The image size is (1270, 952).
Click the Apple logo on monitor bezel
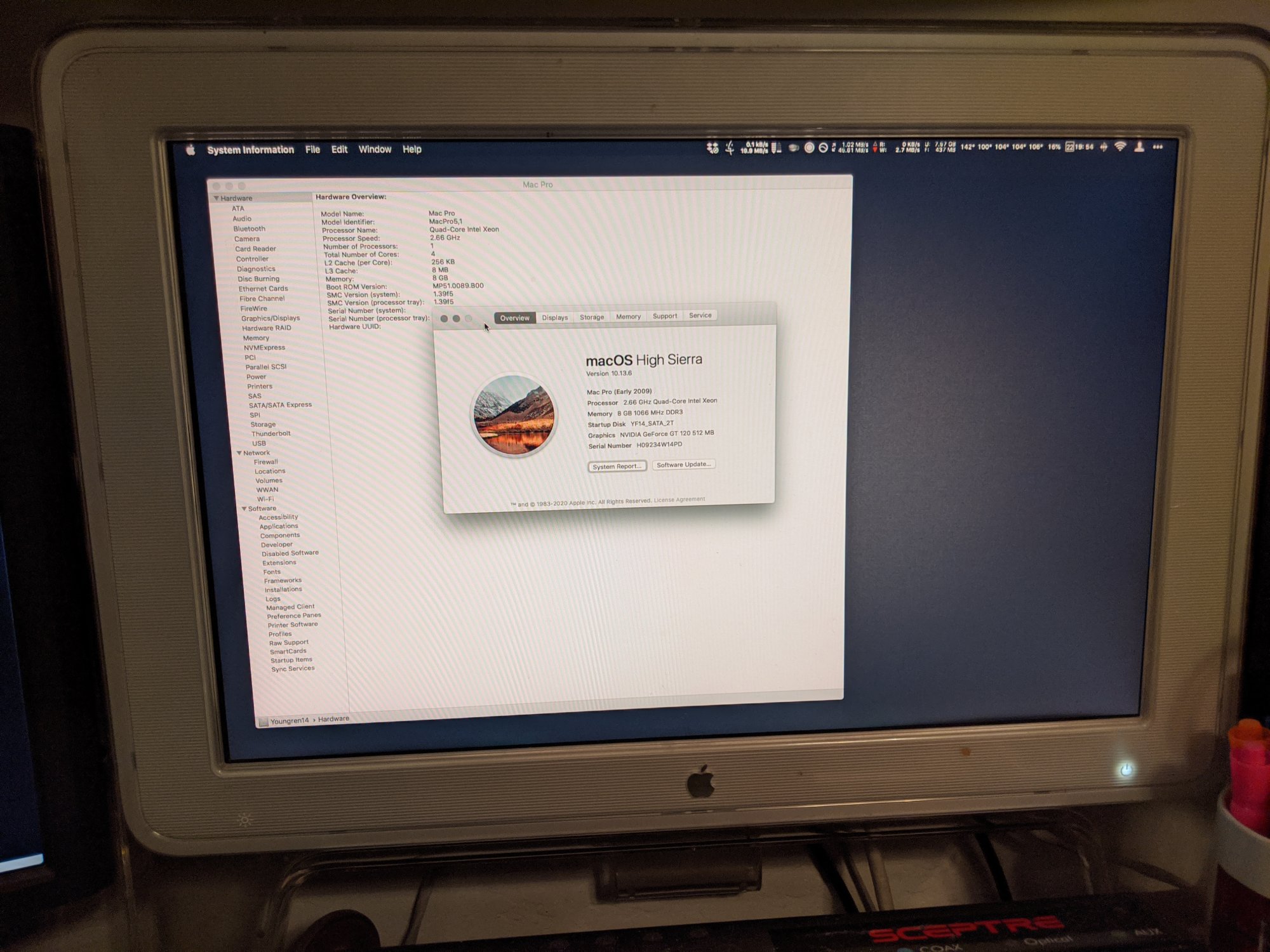(x=700, y=781)
